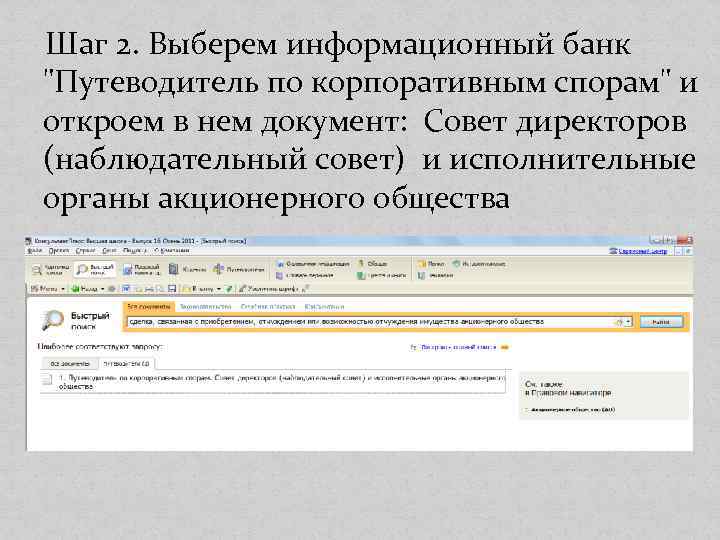Open the Файл menu
The width and height of the screenshot is (720, 540).
tap(35, 251)
